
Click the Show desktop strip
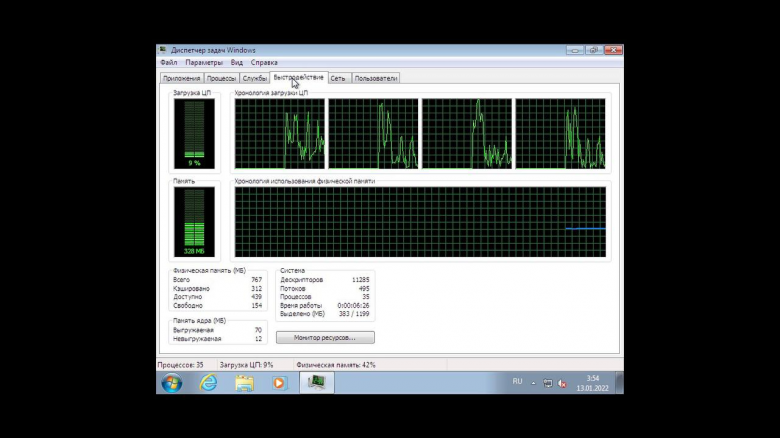click(619, 383)
